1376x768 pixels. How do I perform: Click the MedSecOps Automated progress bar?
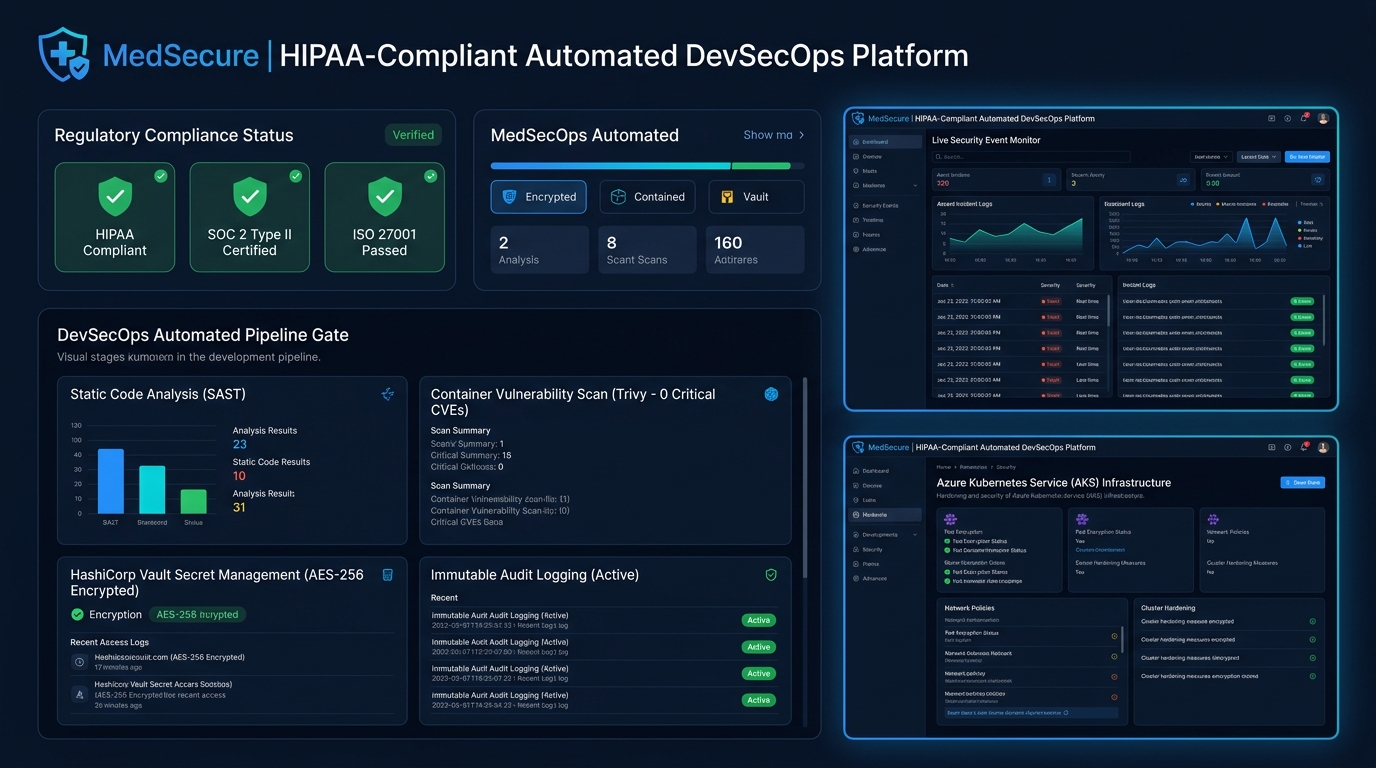click(647, 166)
